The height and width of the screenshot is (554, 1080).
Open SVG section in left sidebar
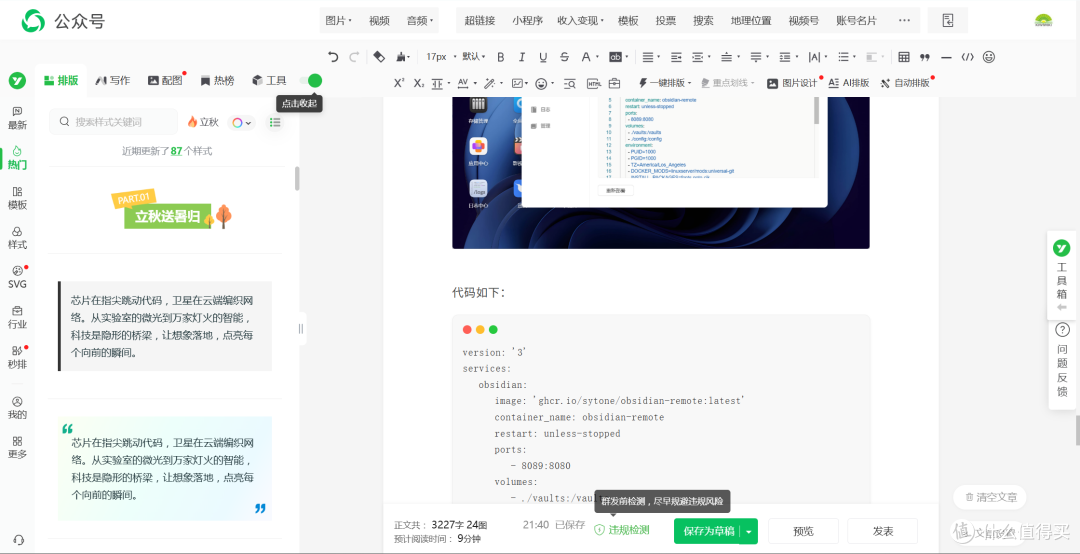(x=17, y=277)
